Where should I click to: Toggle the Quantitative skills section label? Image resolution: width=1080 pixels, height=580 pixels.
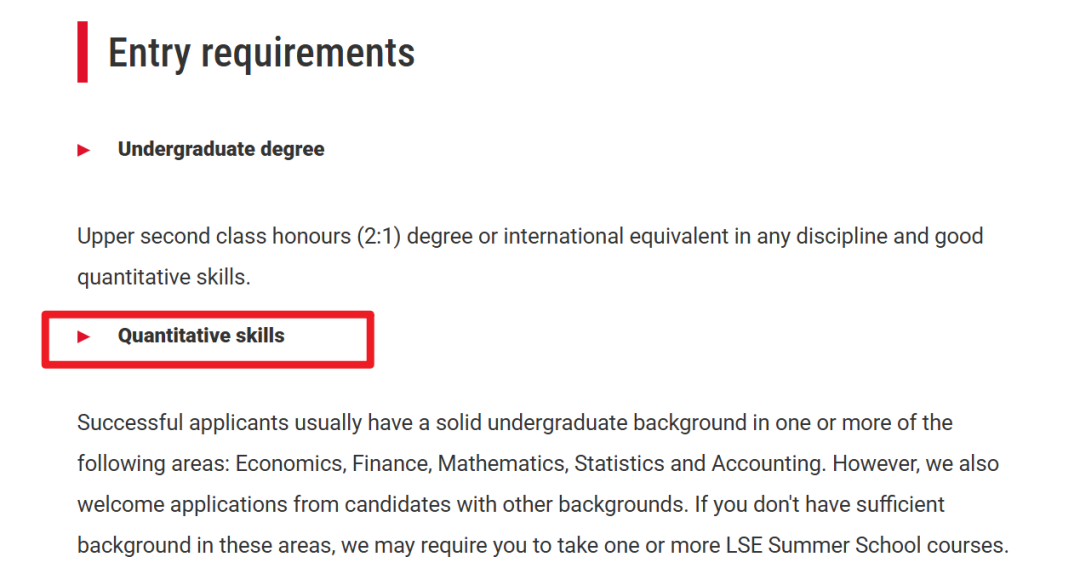[200, 335]
